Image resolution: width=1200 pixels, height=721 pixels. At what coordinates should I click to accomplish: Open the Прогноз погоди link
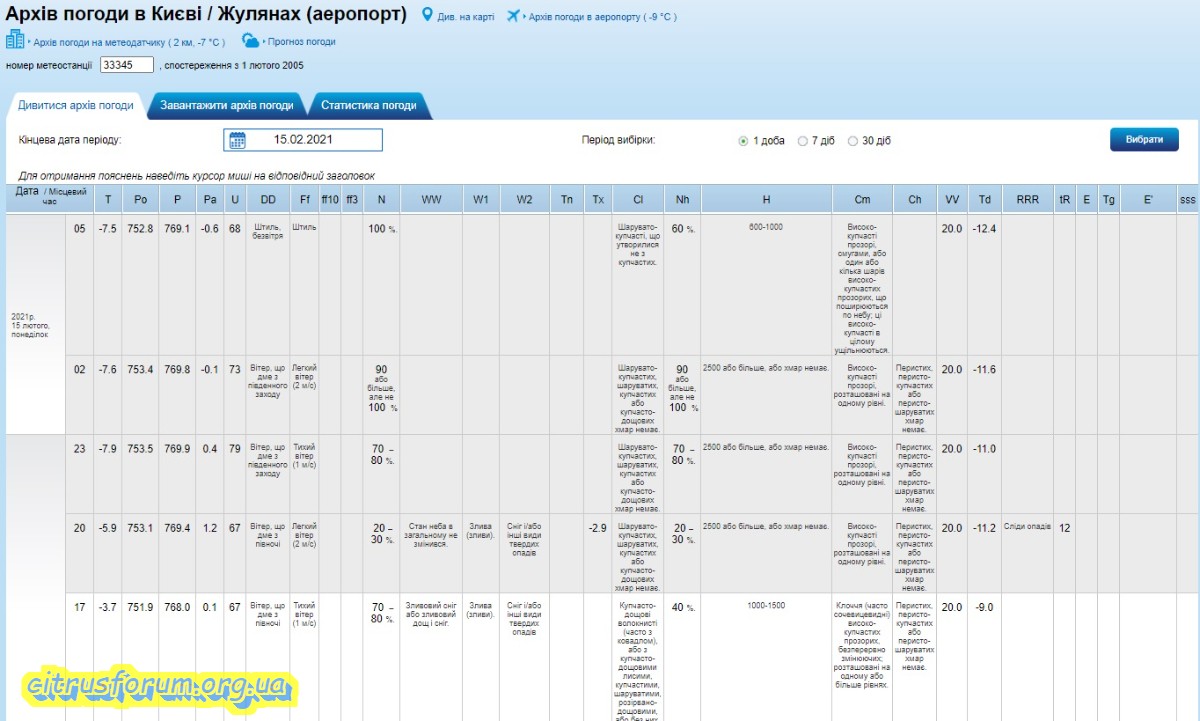click(x=302, y=42)
